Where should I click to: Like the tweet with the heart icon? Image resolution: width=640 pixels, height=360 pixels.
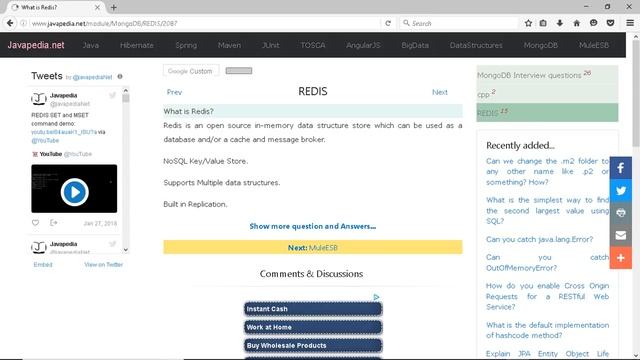36,223
